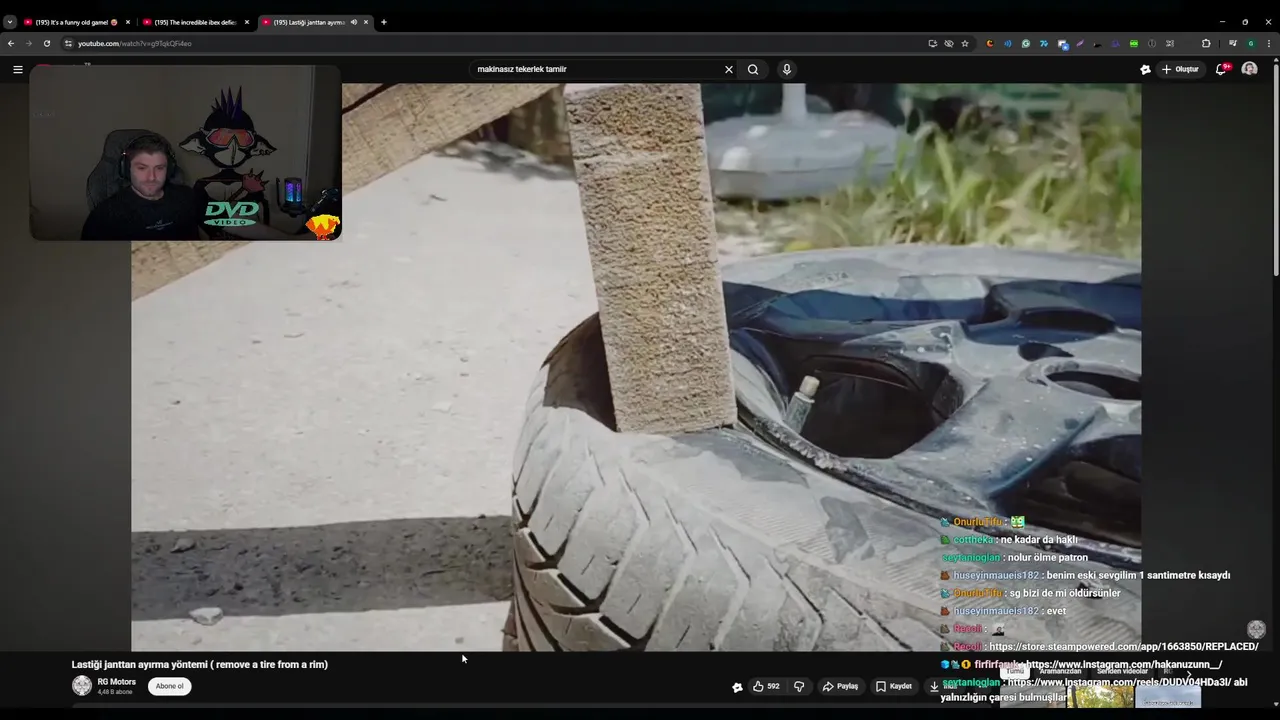The height and width of the screenshot is (720, 1280).
Task: Switch to "It's a funny old game!" tab
Action: coord(76,22)
